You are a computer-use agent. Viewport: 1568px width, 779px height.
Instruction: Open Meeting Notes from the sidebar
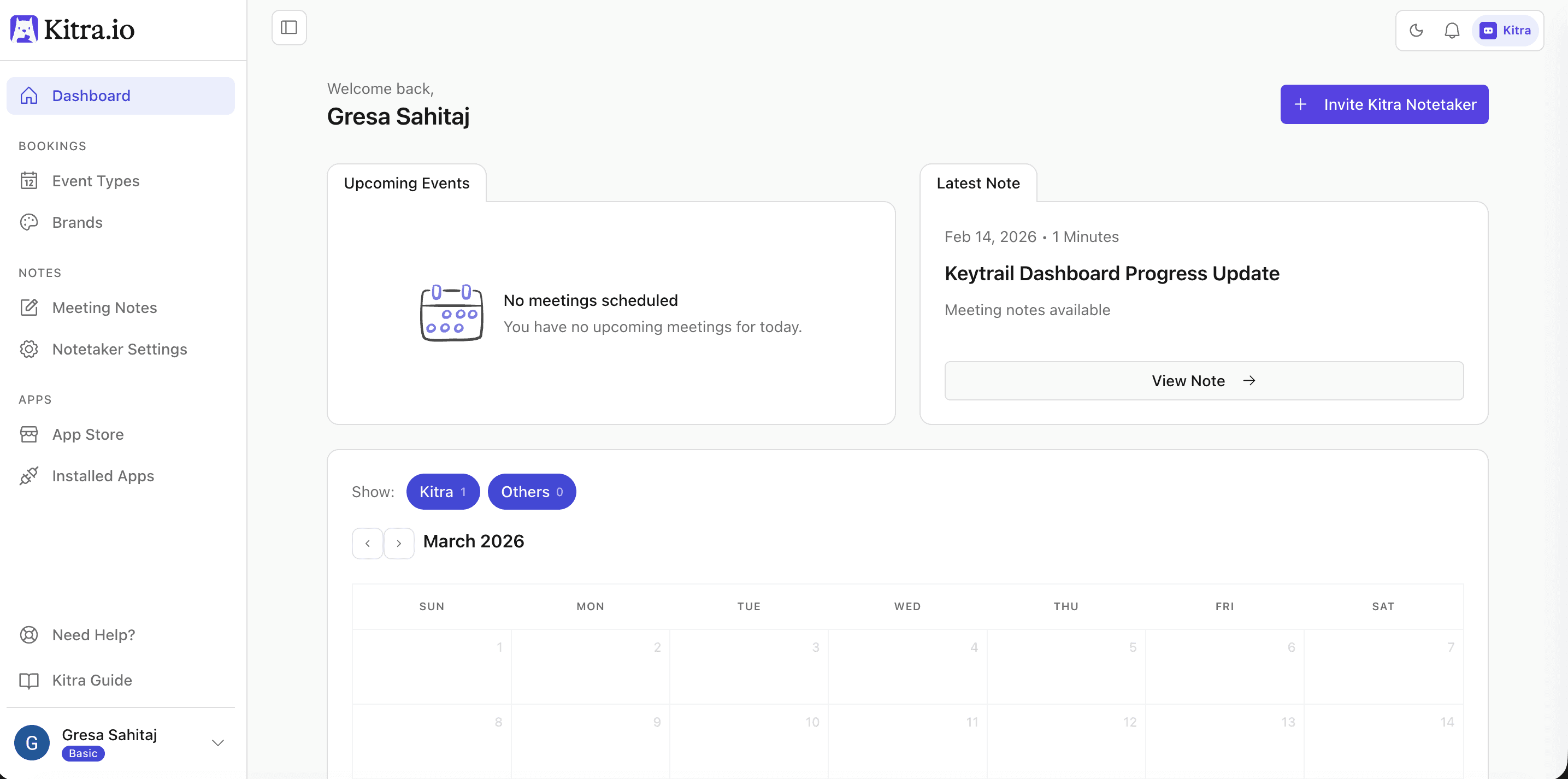pos(104,308)
